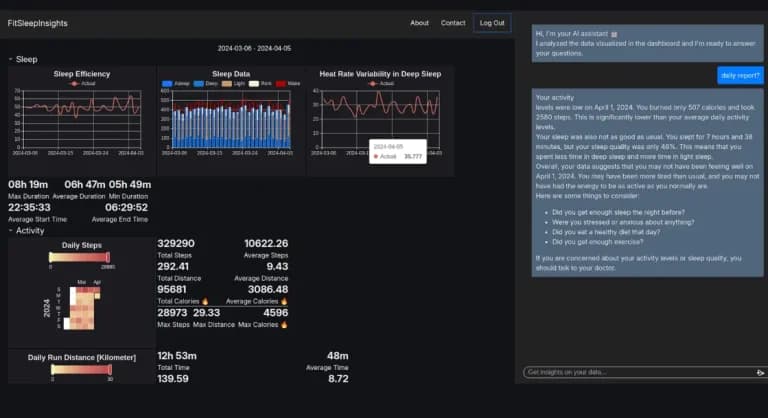The width and height of the screenshot is (768, 418).
Task: Click the fire icon beside Max Calories
Action: pos(284,324)
